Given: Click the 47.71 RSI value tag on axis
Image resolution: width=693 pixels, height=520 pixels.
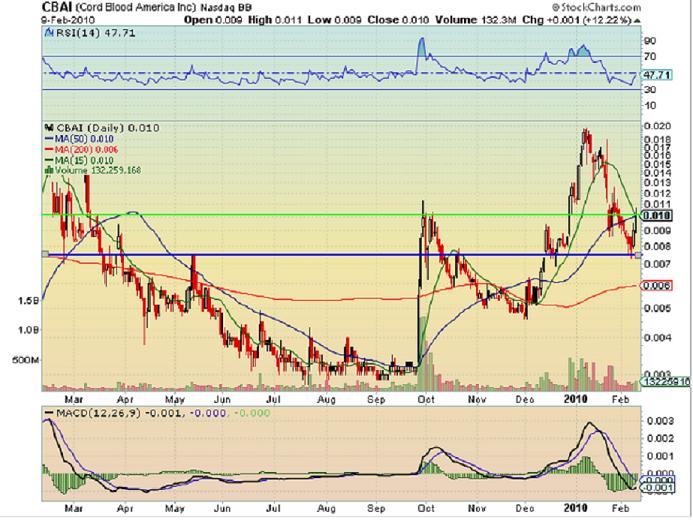Looking at the screenshot, I should pos(657,75).
